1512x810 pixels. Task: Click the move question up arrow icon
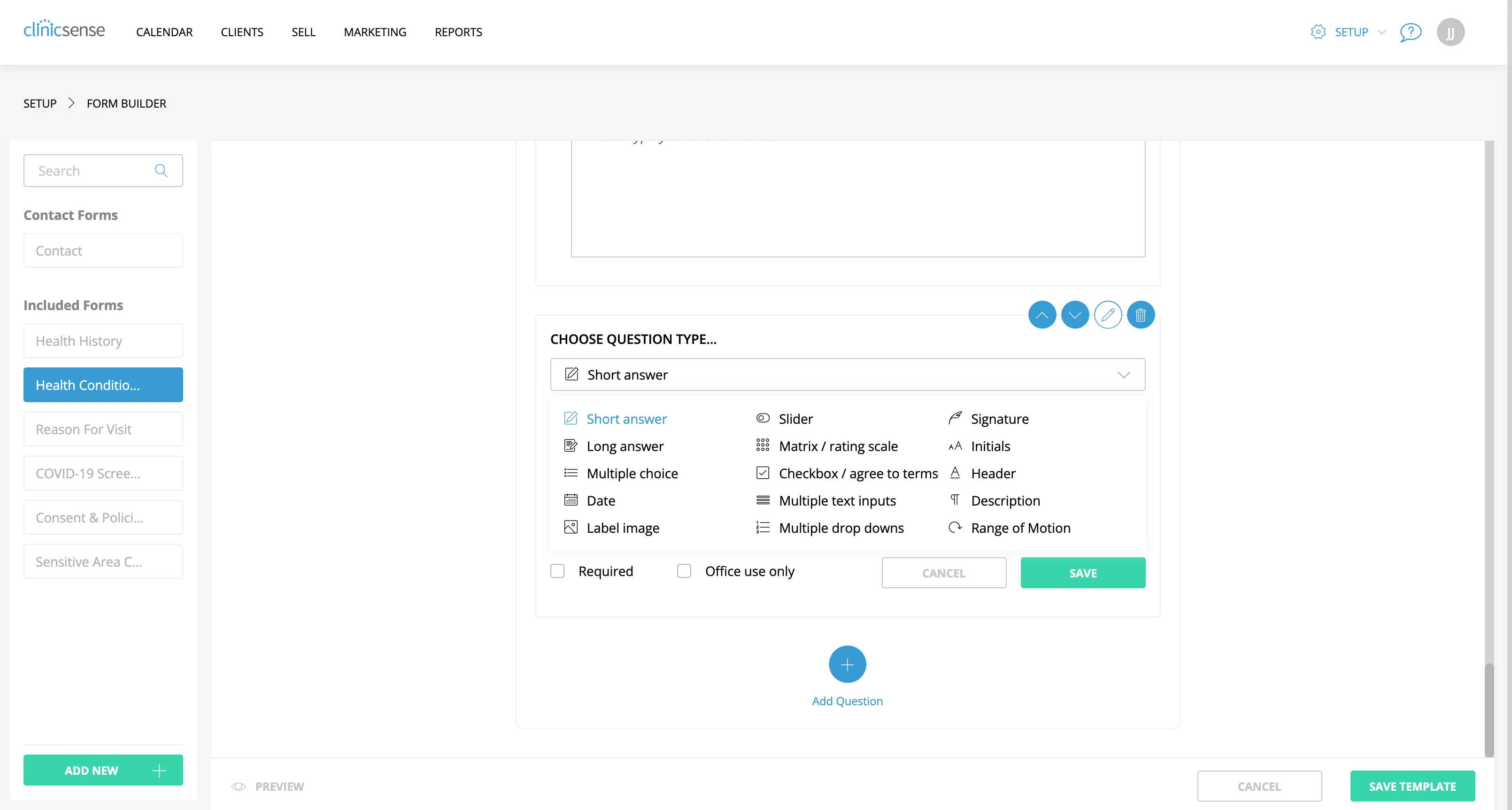[1042, 315]
